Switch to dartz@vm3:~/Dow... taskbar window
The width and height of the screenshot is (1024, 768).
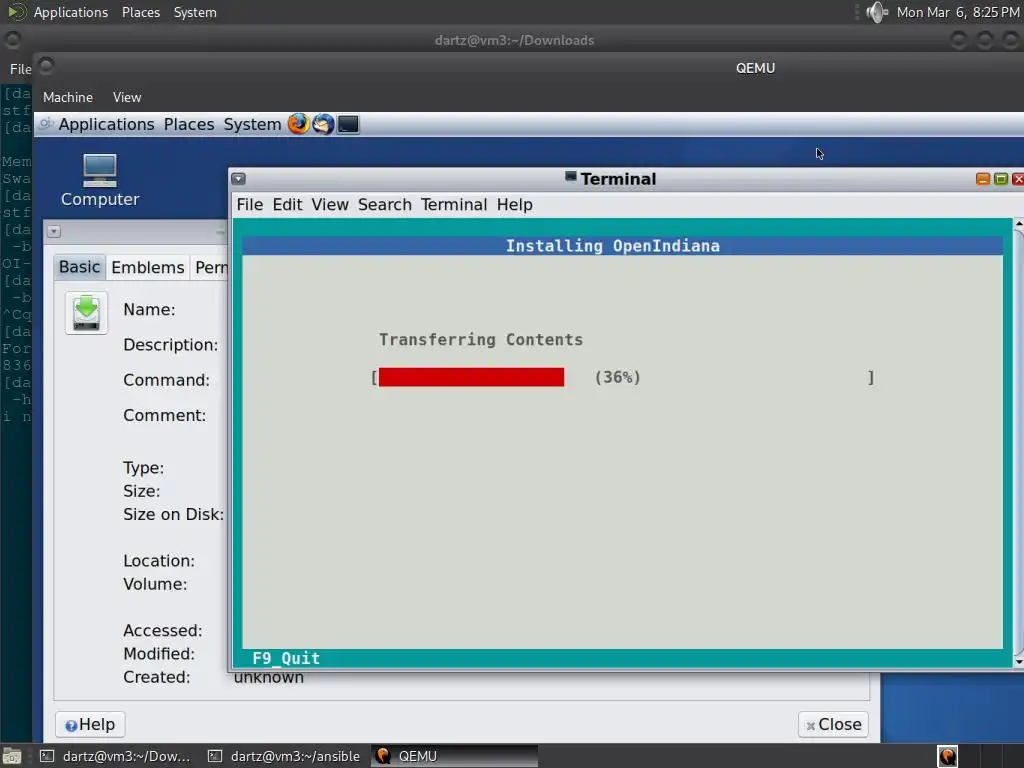coord(115,756)
